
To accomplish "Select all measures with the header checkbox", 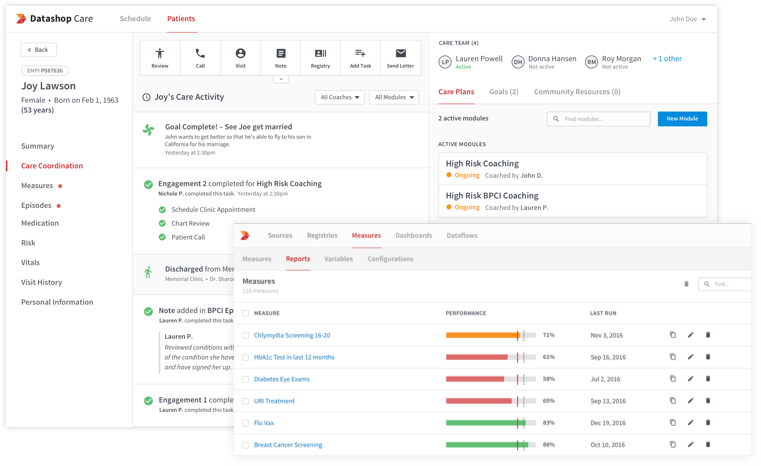I will [x=246, y=313].
